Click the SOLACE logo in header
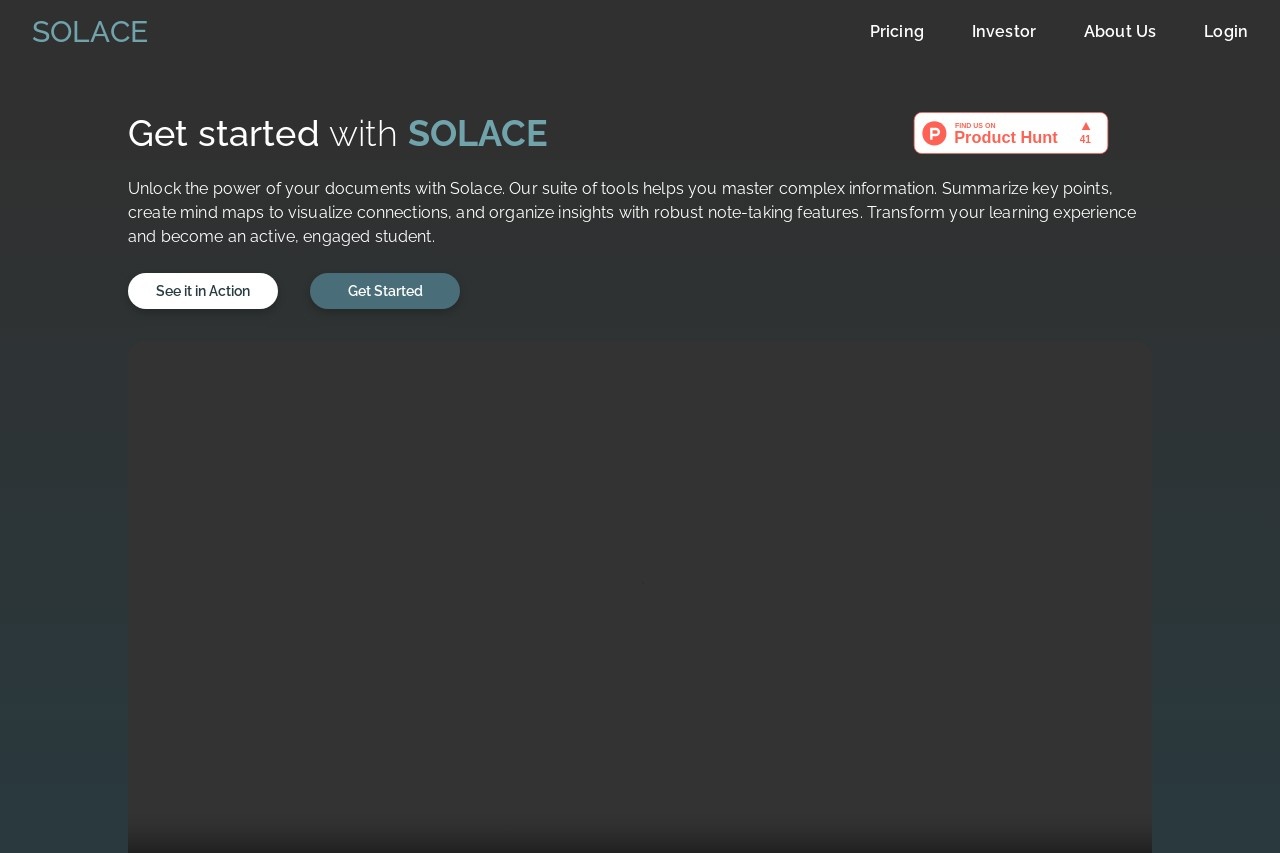 (x=90, y=32)
